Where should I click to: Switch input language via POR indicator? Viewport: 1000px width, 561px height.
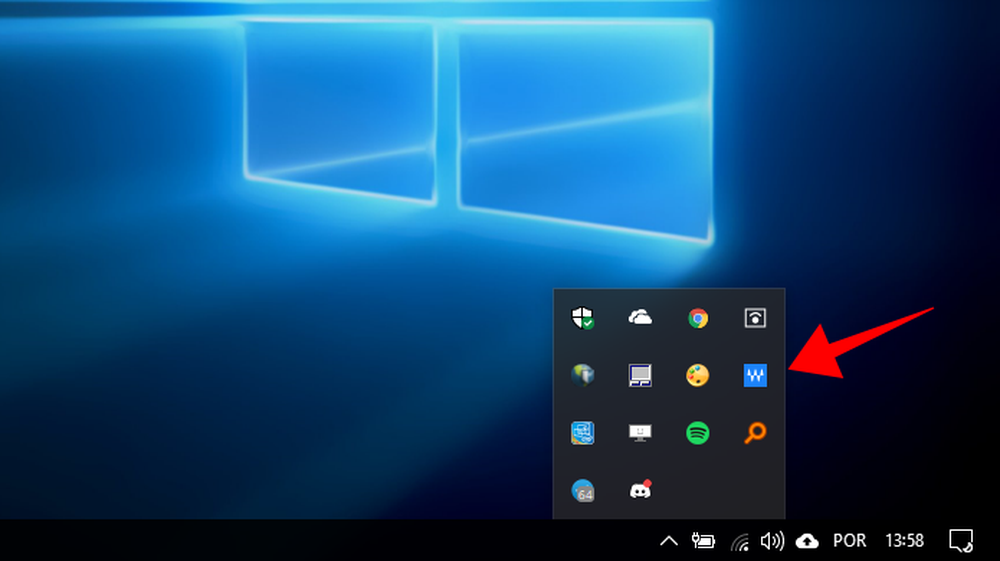pyautogui.click(x=849, y=541)
